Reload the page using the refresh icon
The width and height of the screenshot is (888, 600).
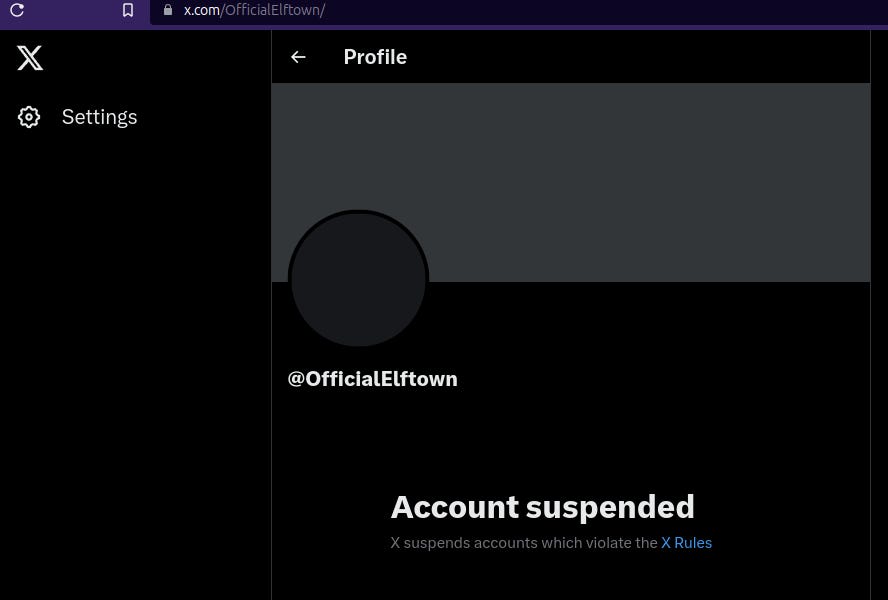point(17,10)
